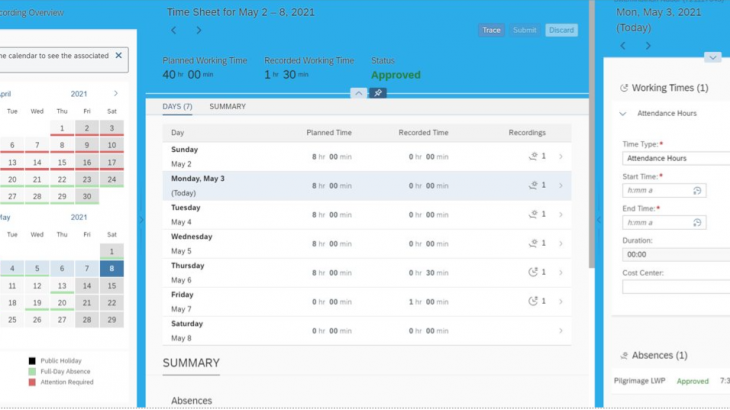Open time picker for End Time
The width and height of the screenshot is (730, 410).
[697, 223]
